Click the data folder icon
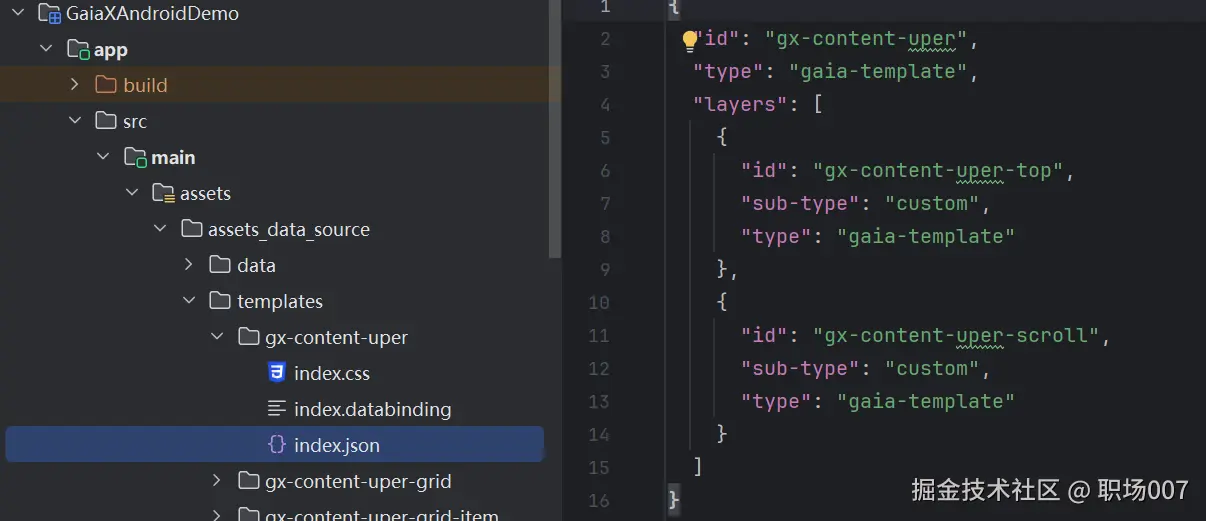The image size is (1206, 521). [221, 265]
